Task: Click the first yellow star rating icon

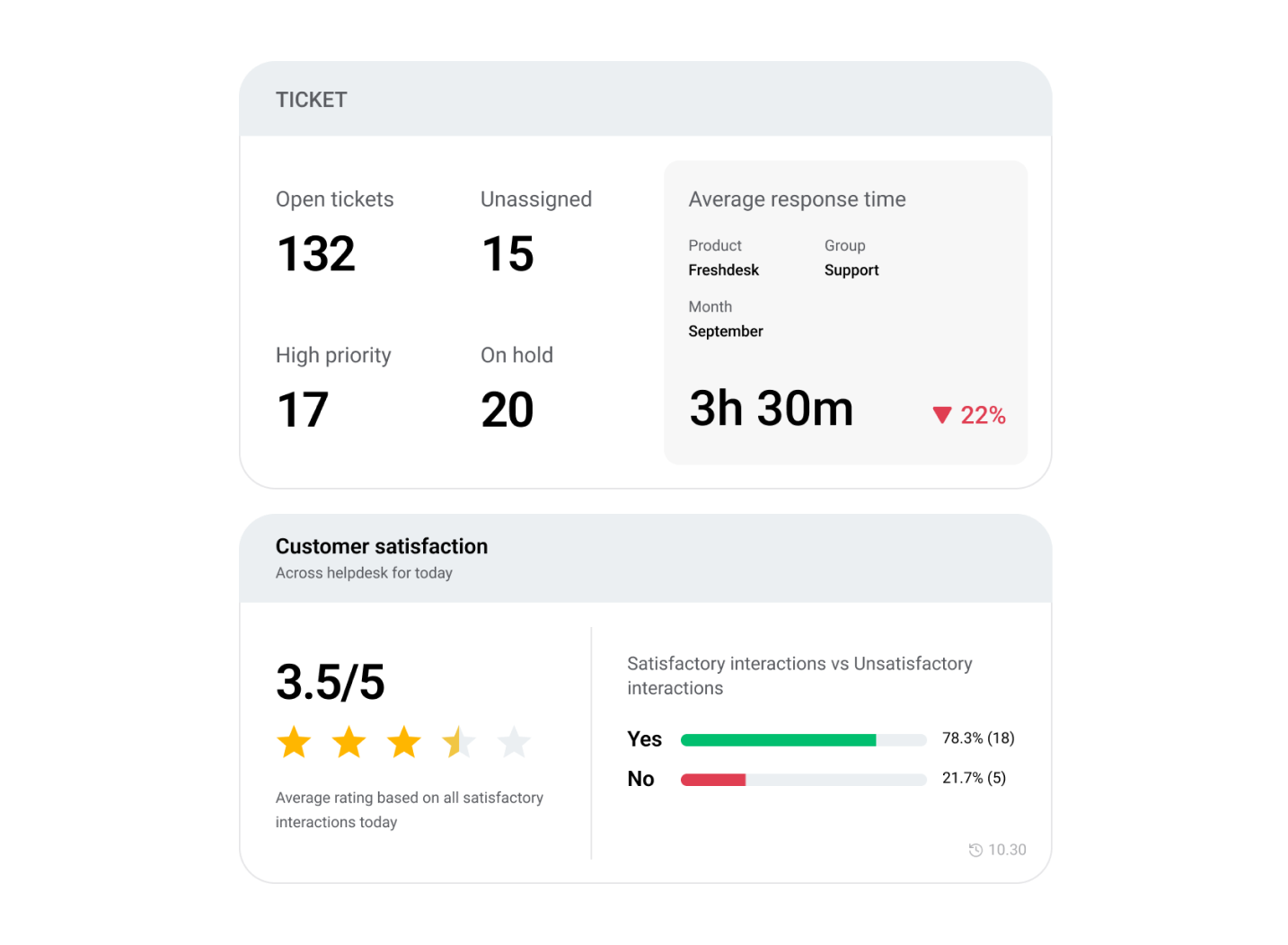Action: click(x=294, y=742)
